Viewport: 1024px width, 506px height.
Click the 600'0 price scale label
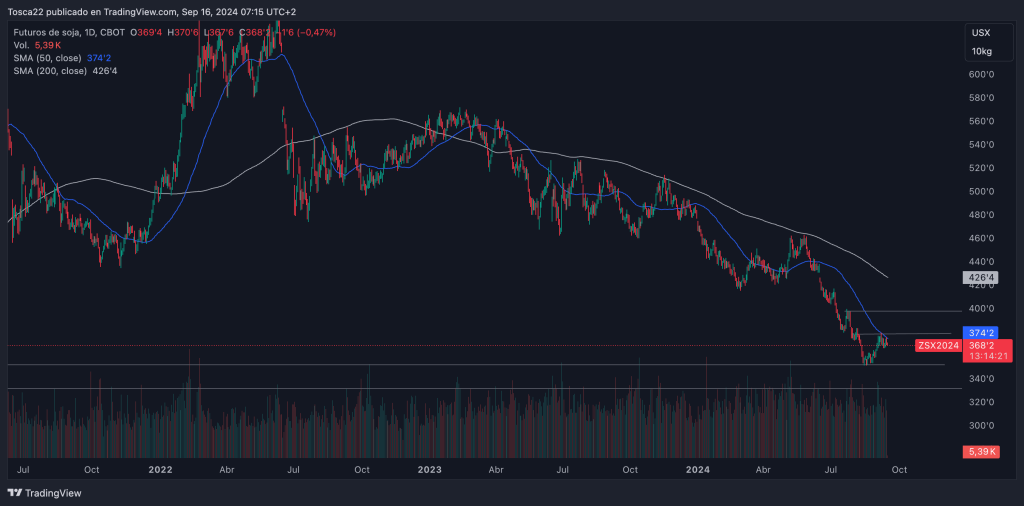click(x=980, y=75)
